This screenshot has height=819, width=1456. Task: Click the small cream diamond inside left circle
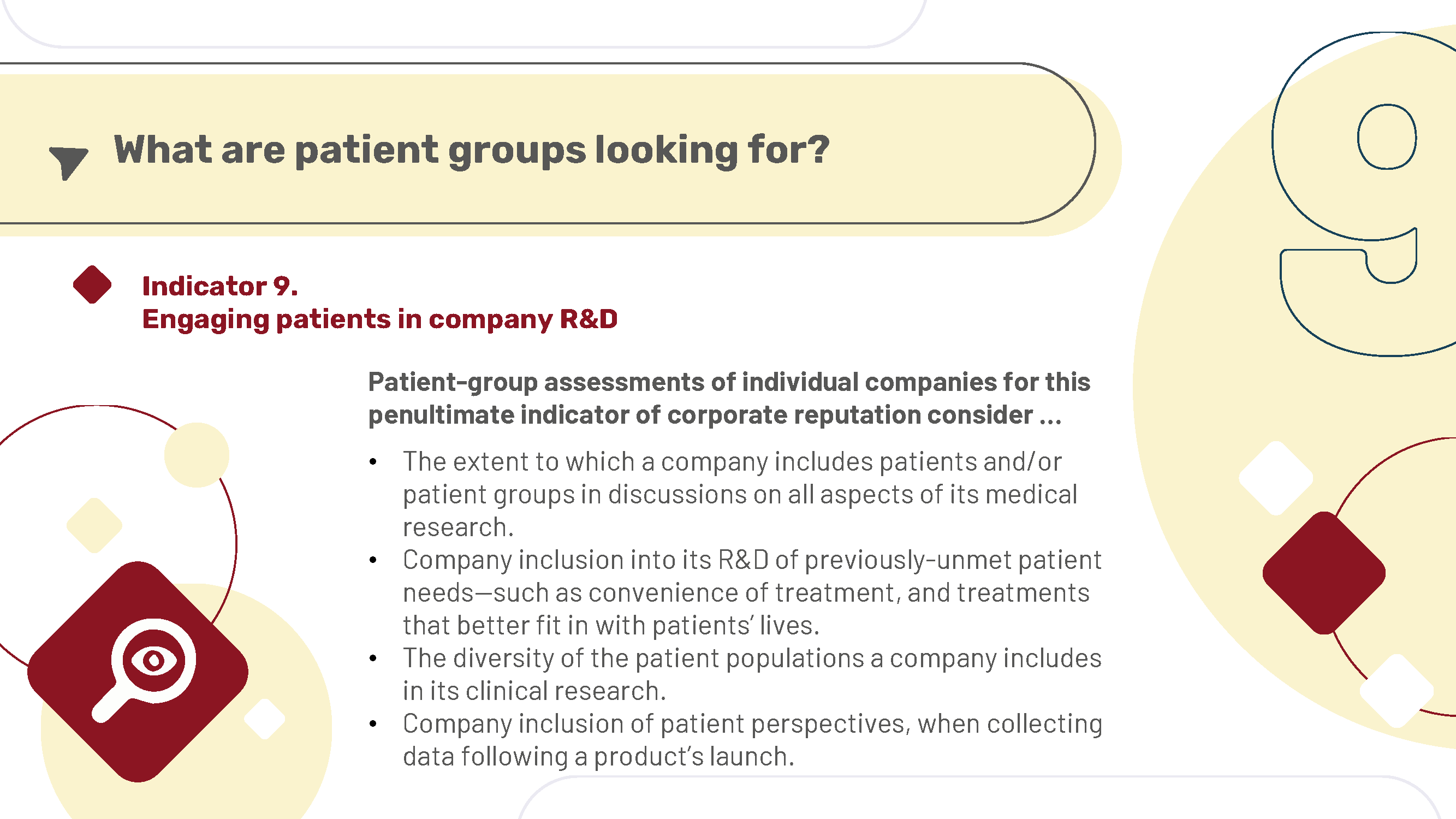(x=94, y=525)
